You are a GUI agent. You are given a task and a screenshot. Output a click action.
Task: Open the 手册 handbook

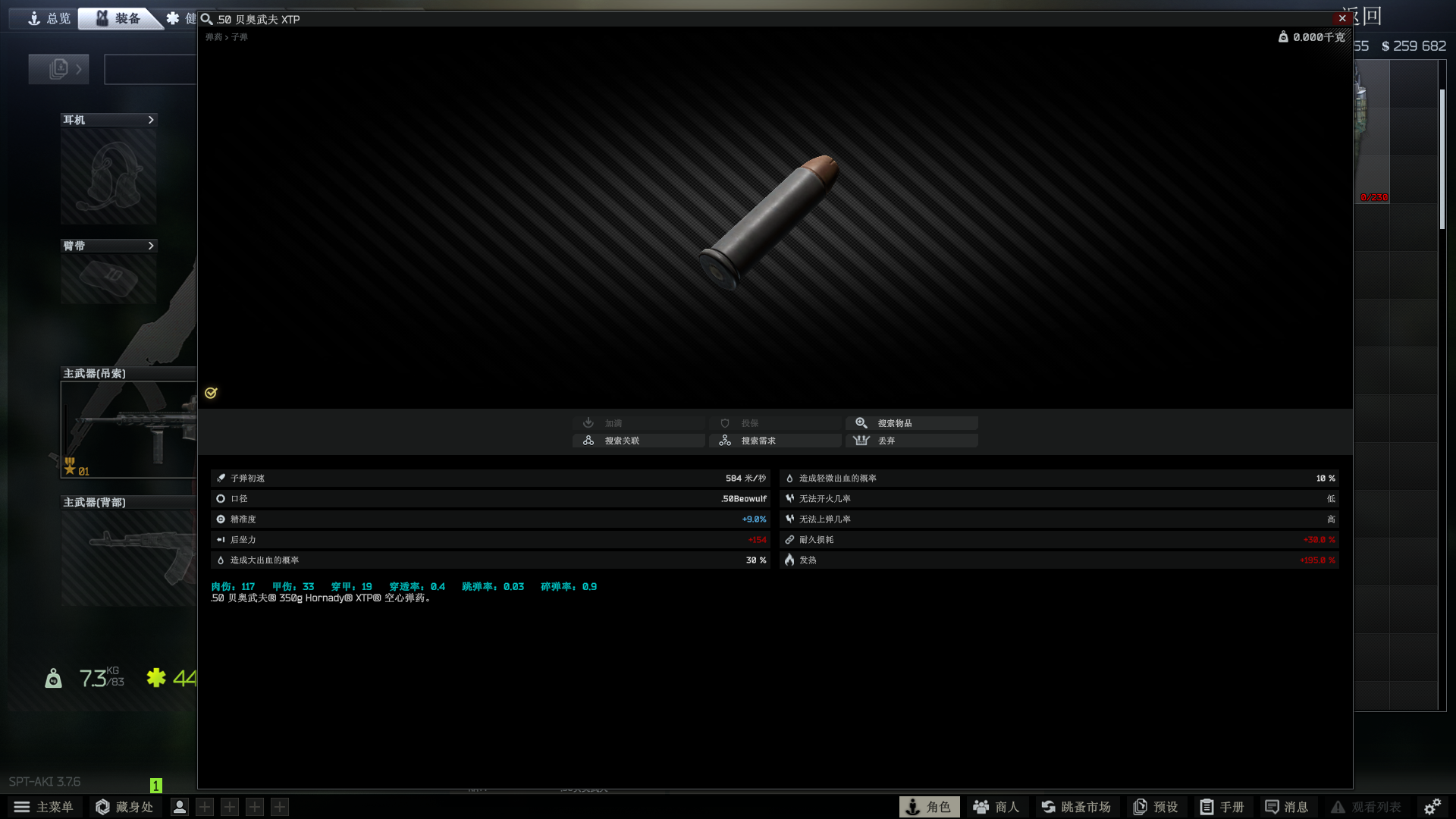pyautogui.click(x=1222, y=807)
